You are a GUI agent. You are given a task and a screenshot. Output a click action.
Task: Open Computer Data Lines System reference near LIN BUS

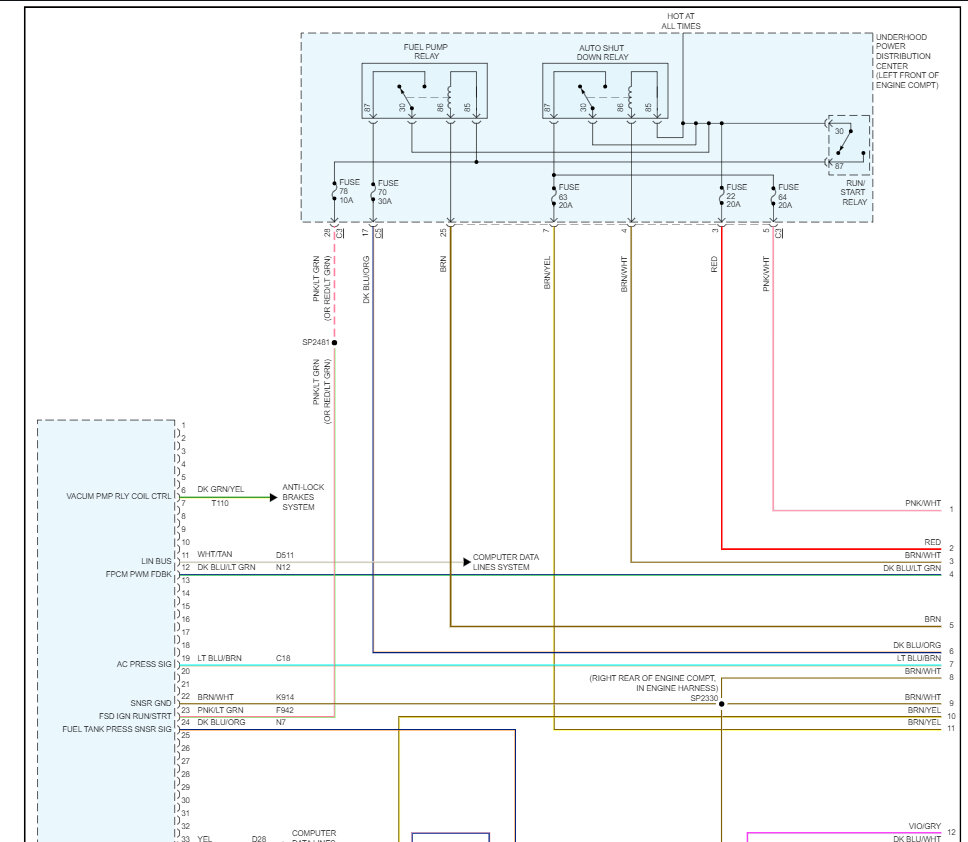[505, 562]
